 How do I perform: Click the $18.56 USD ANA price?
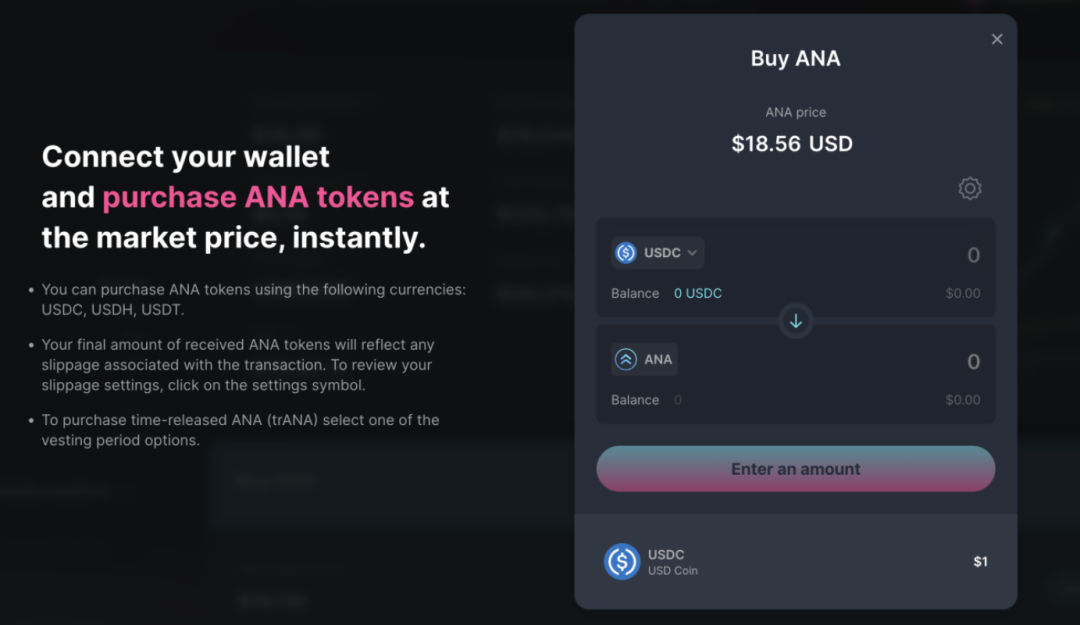[792, 144]
